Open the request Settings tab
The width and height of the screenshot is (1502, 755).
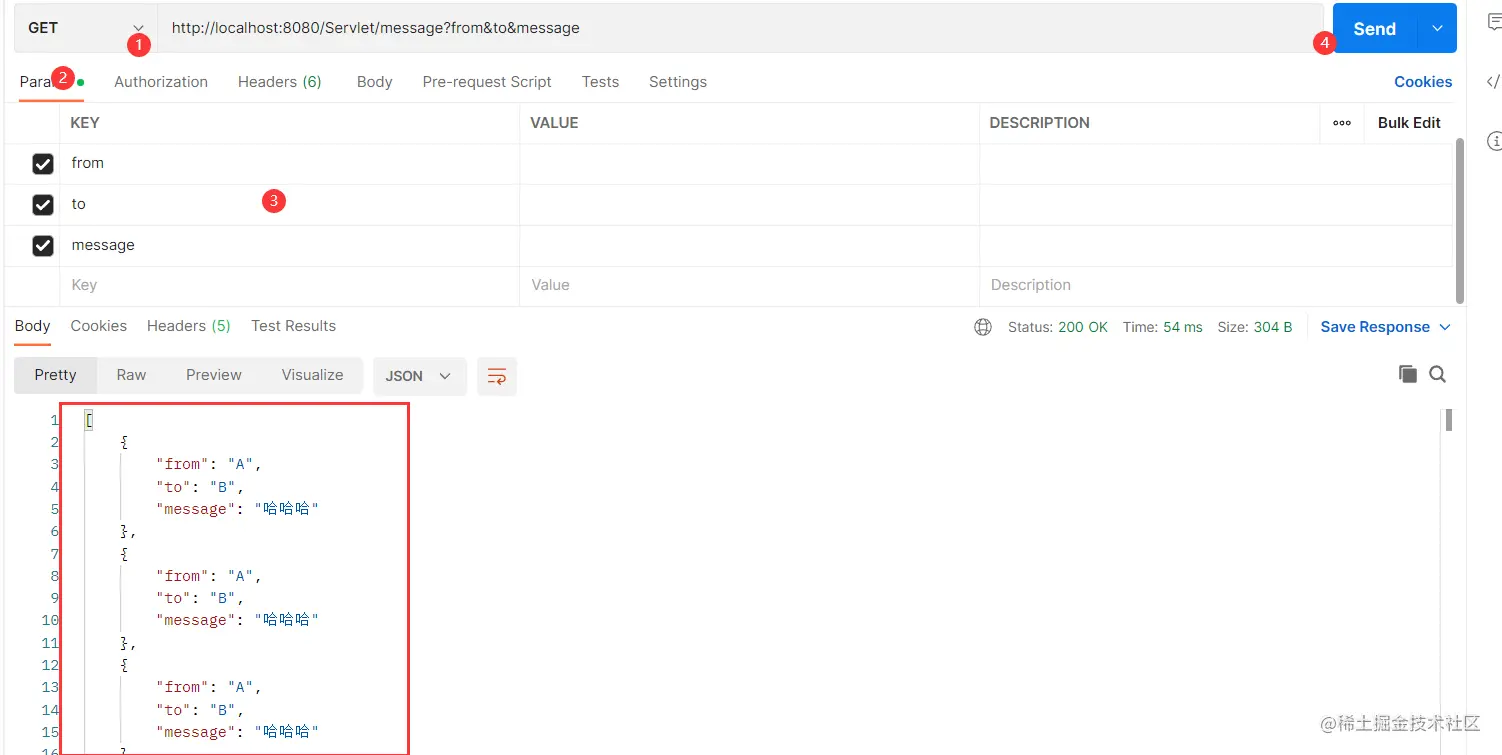tap(678, 82)
